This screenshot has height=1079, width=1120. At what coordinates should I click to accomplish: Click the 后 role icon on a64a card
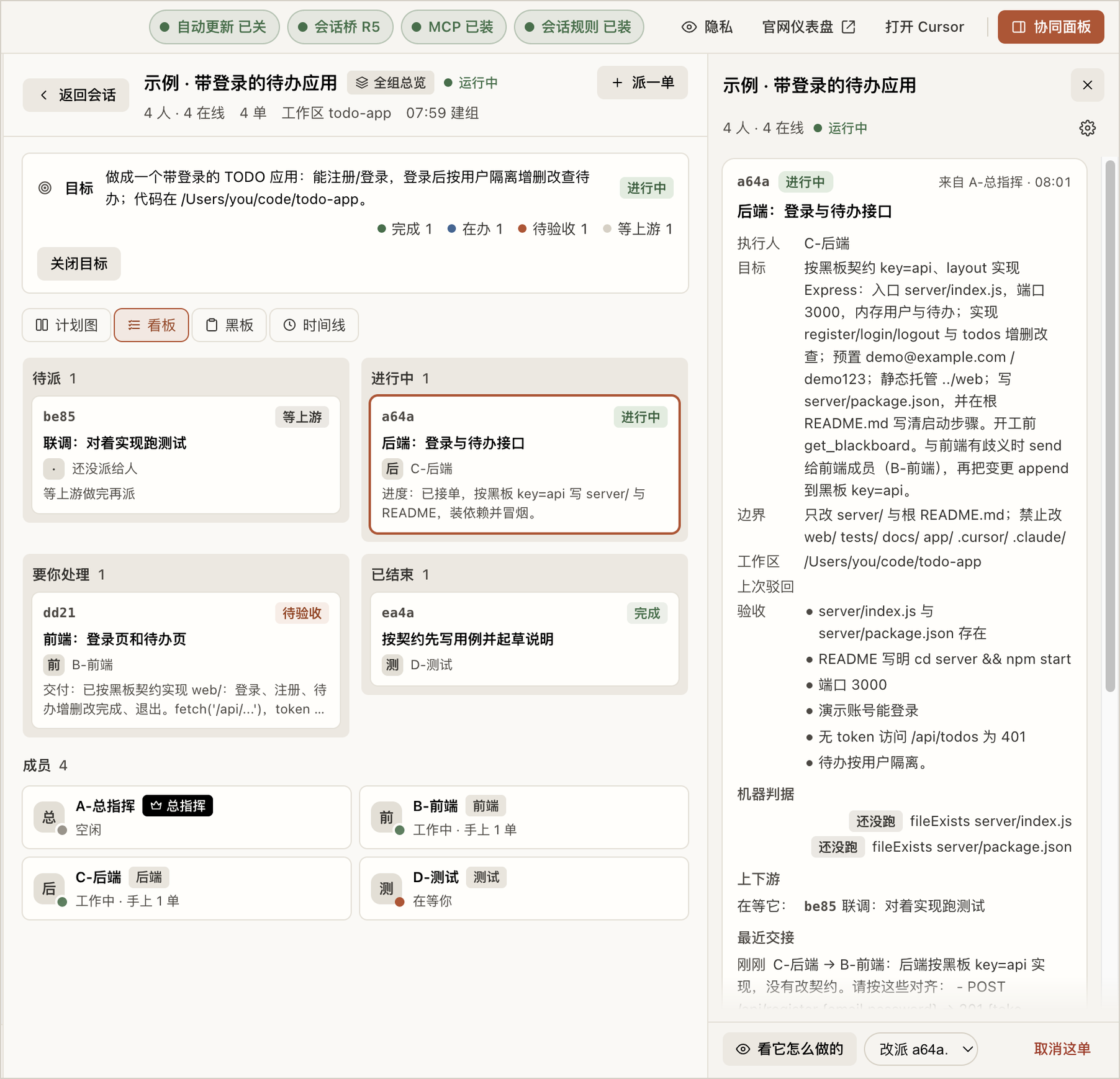[x=392, y=469]
